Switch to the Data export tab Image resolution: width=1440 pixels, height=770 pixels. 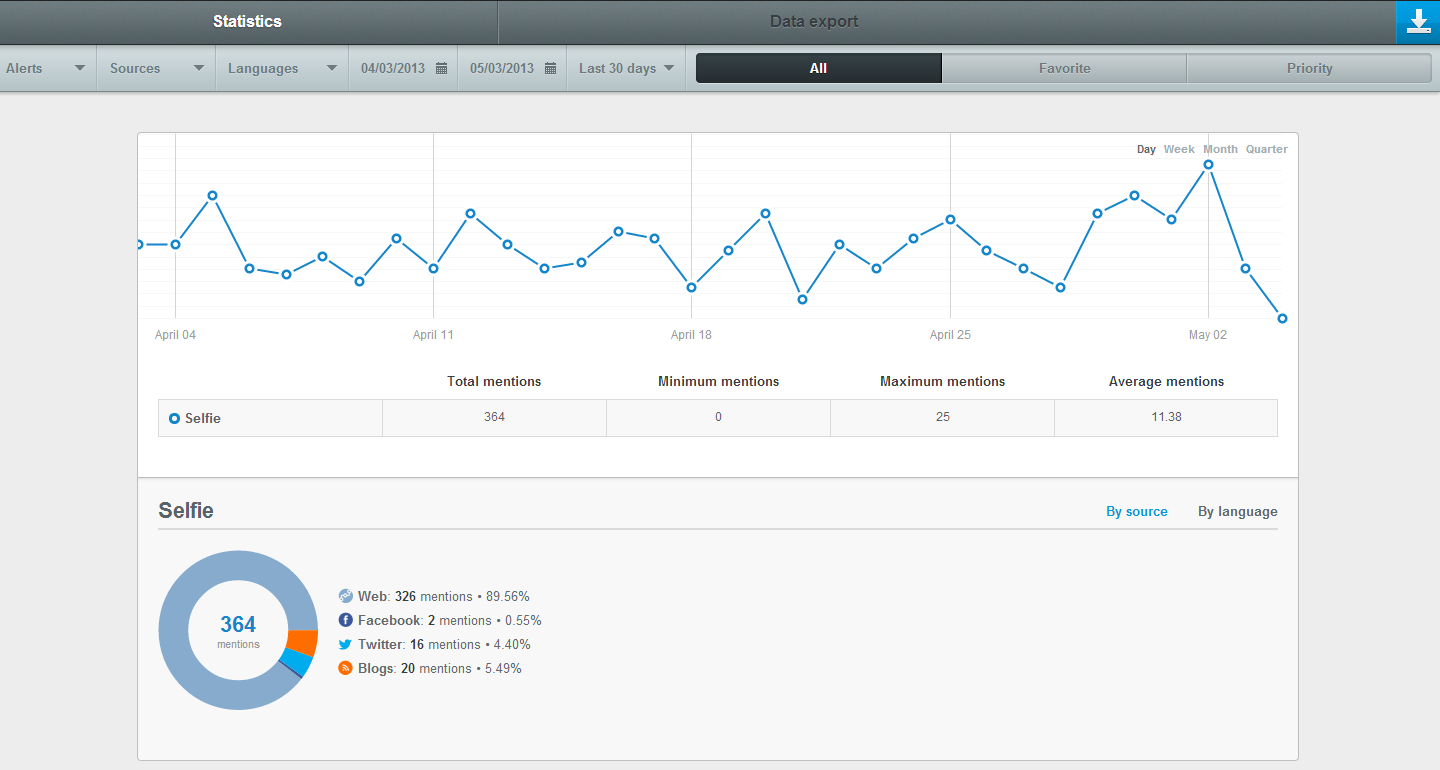point(813,22)
